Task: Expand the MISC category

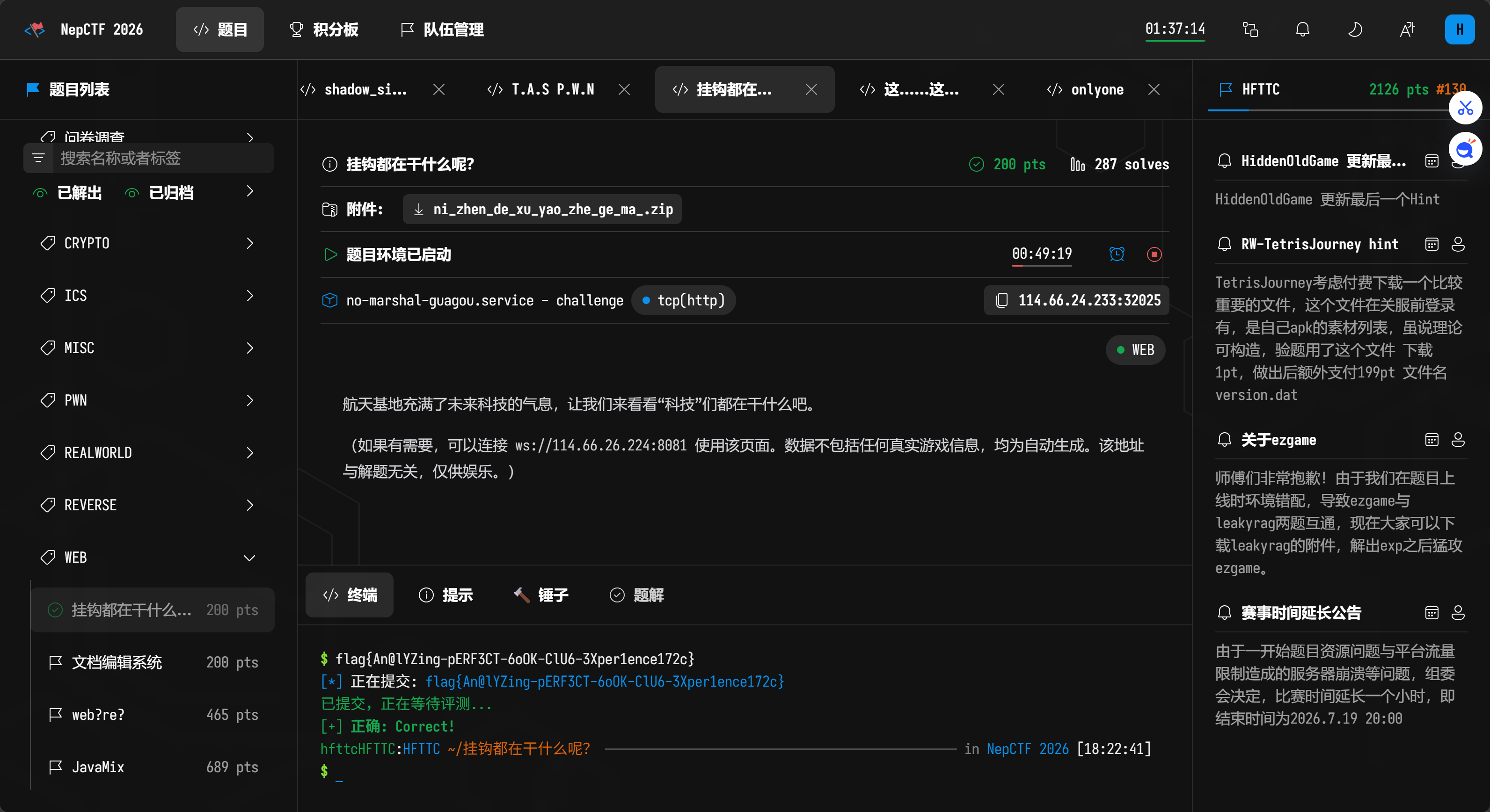Action: (148, 348)
